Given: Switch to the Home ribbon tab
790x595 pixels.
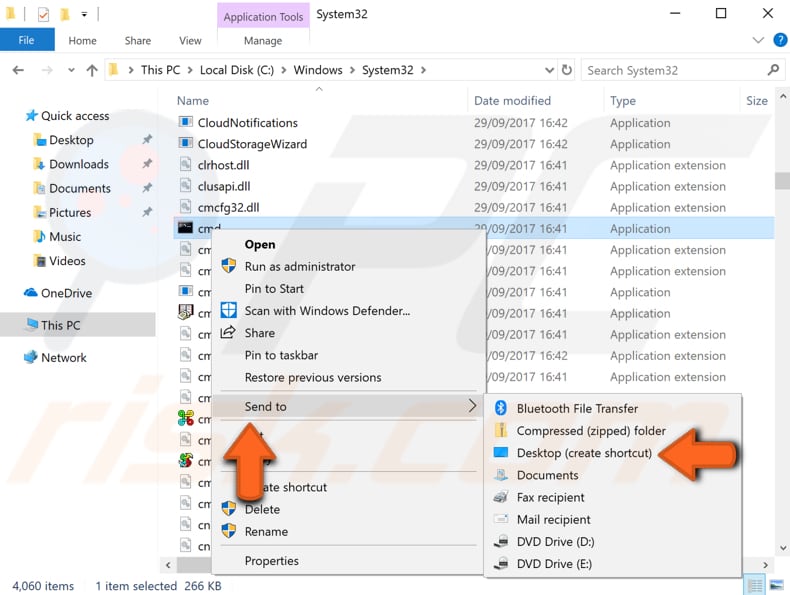Looking at the screenshot, I should pyautogui.click(x=82, y=41).
